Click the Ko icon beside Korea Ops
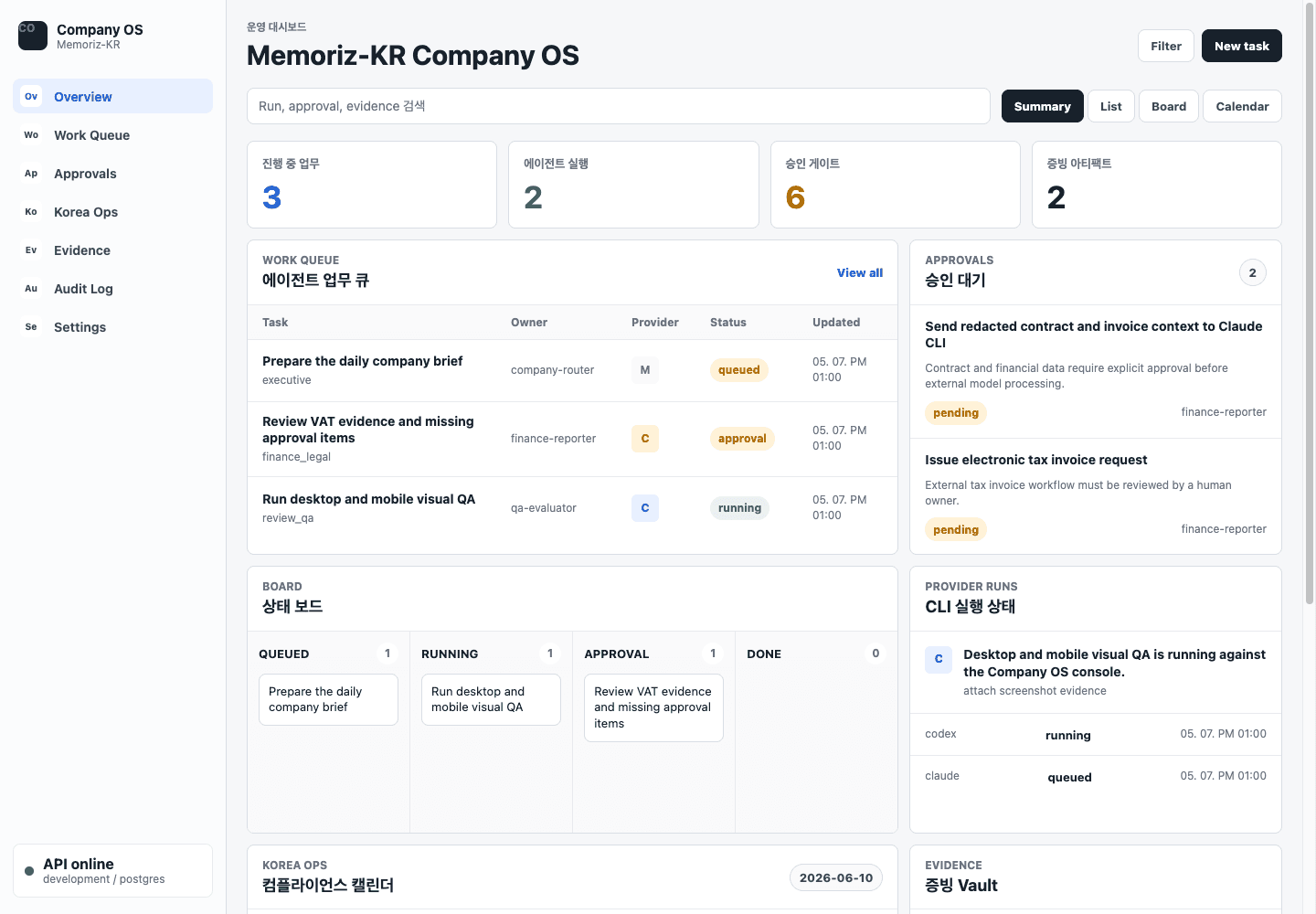1316x914 pixels. click(x=31, y=211)
